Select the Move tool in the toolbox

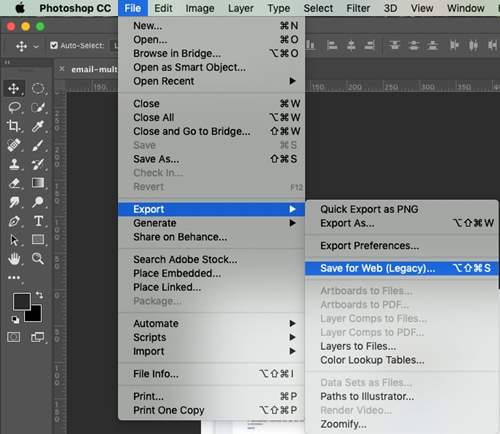(14, 88)
